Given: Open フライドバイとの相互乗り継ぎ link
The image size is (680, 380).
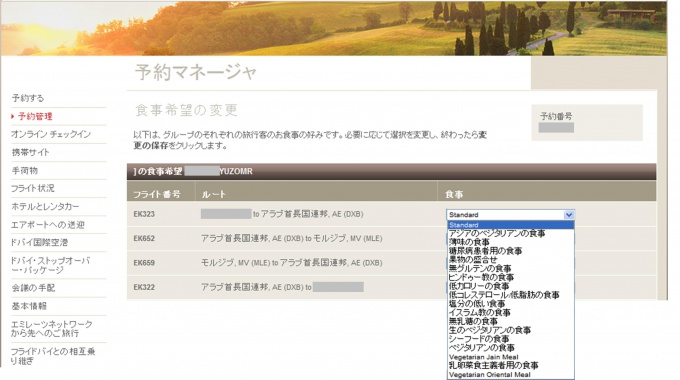Looking at the screenshot, I should (x=53, y=356).
